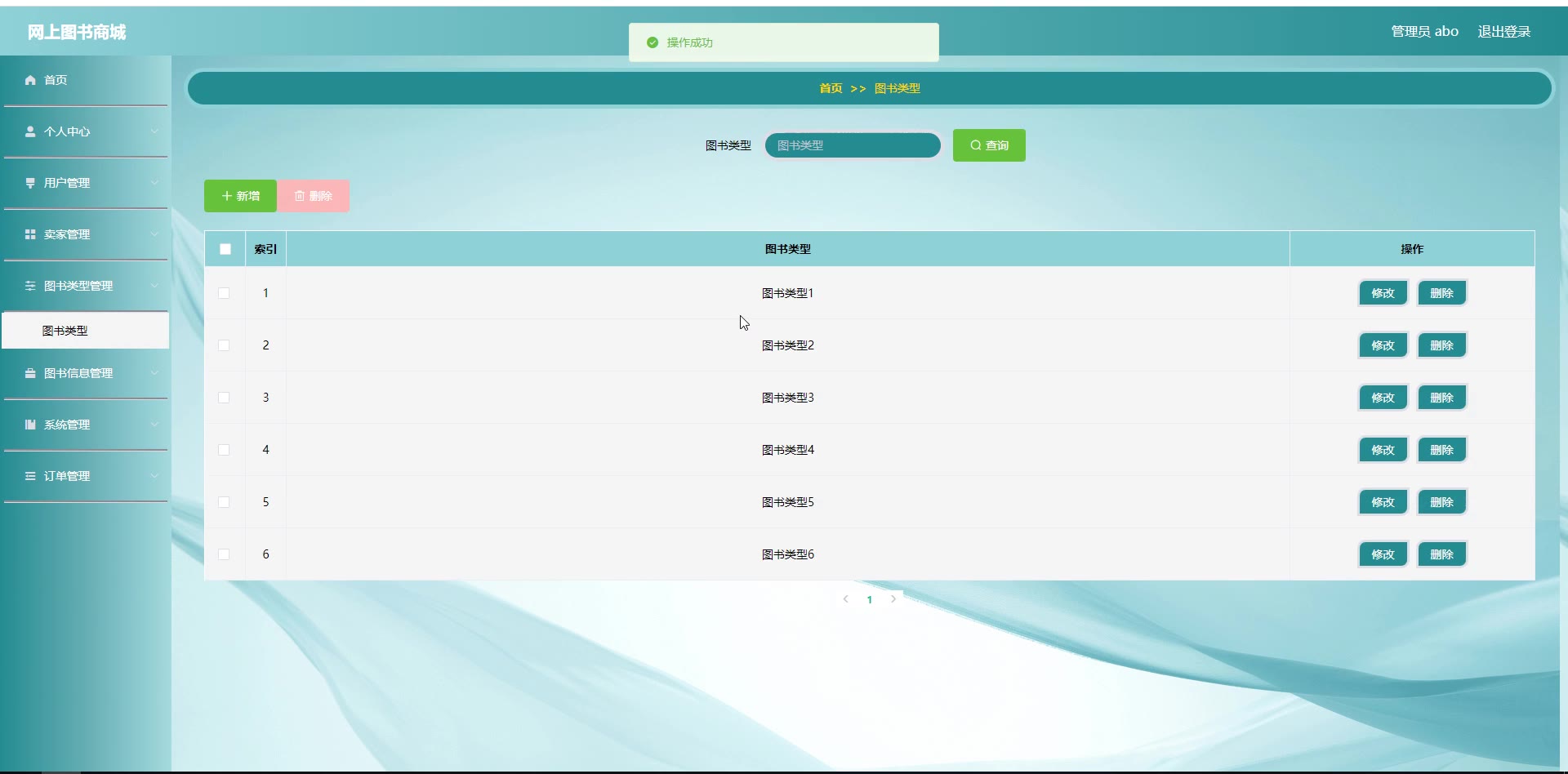1568x774 pixels.
Task: Check the row for 图书类型1
Action: 224,293
